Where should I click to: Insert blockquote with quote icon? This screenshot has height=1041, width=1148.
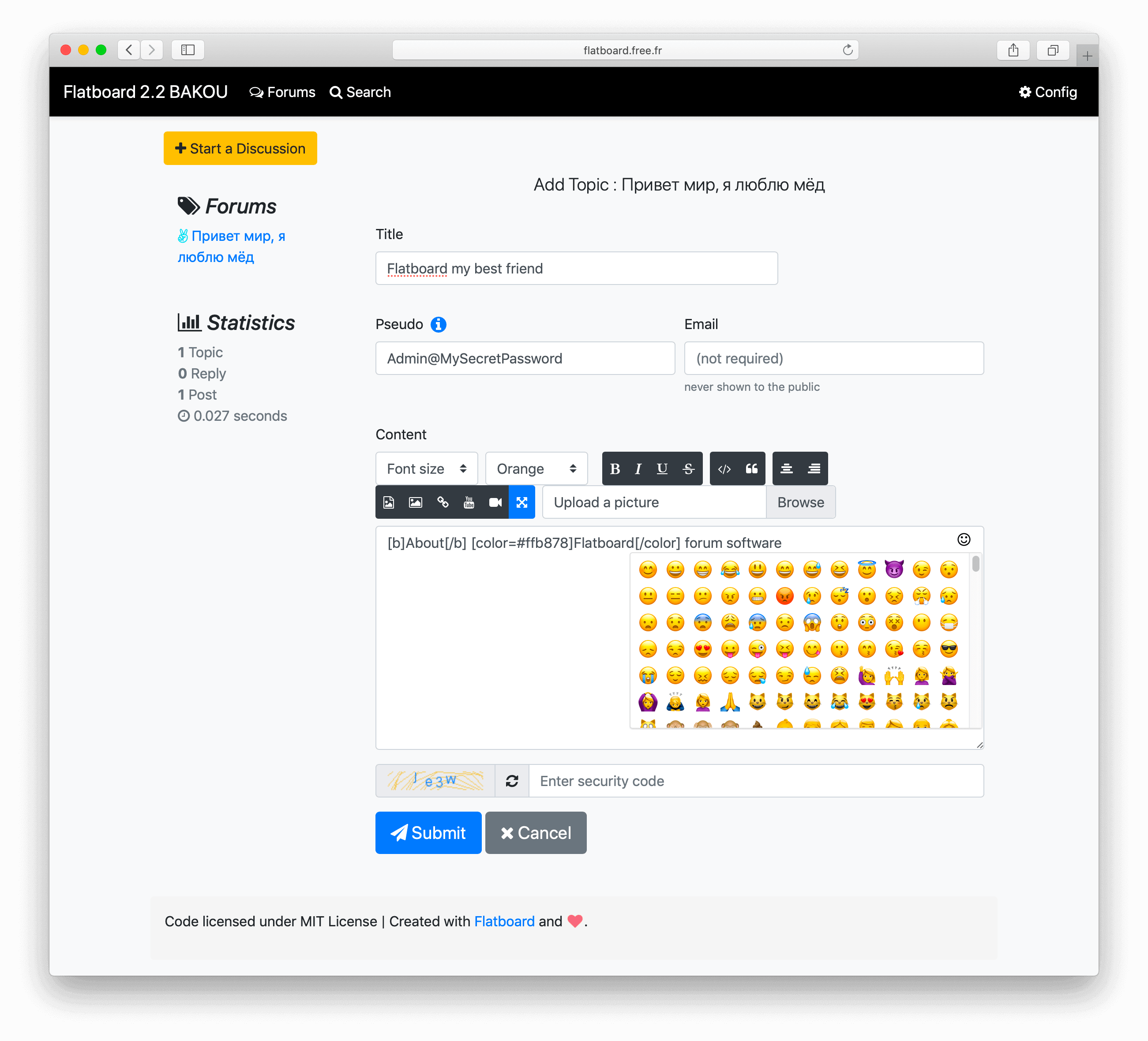(752, 469)
